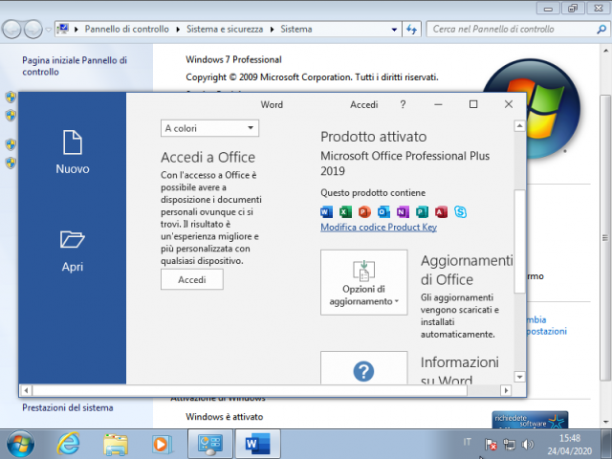
Task: Click the Nuovo document icon
Action: pos(72,142)
